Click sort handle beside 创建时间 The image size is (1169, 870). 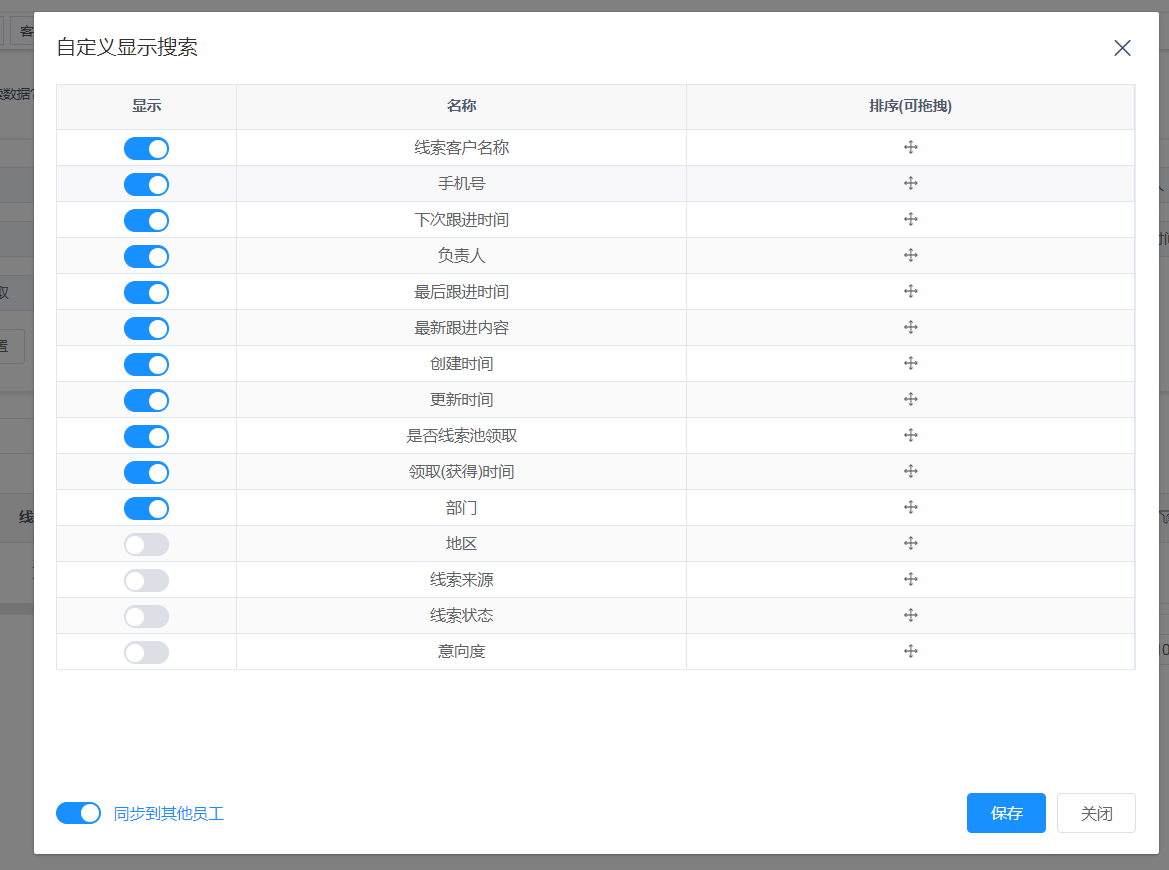click(910, 364)
